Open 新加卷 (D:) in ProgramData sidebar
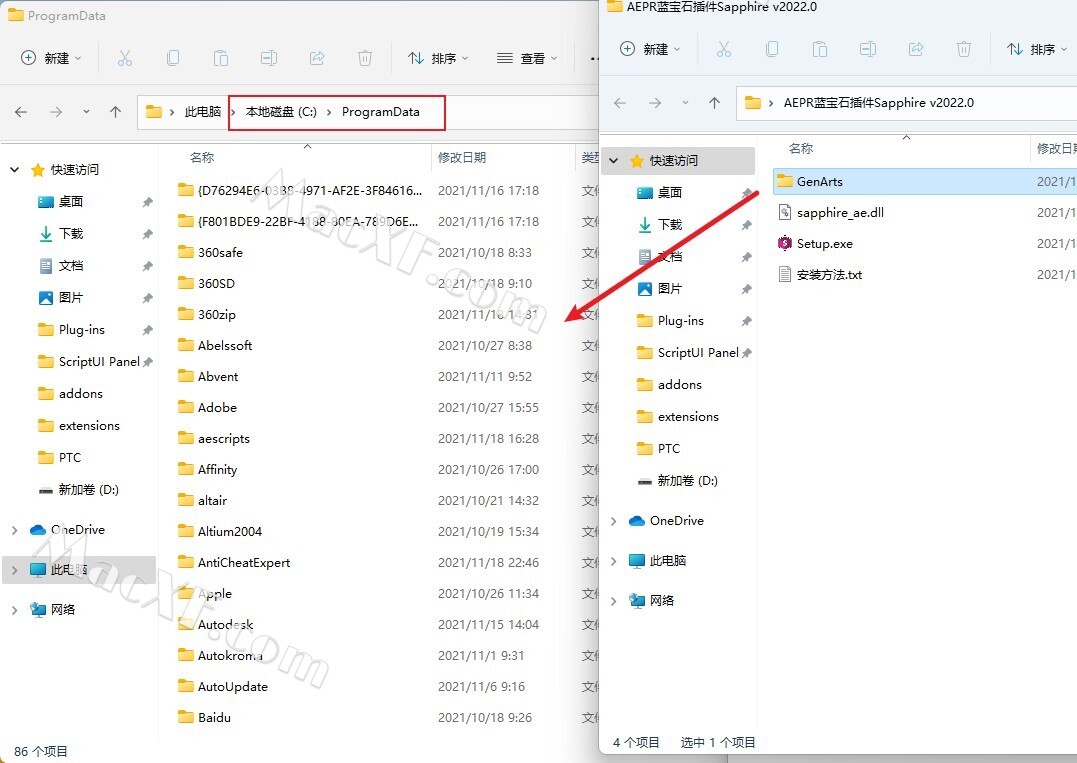This screenshot has width=1077, height=763. pyautogui.click(x=89, y=490)
